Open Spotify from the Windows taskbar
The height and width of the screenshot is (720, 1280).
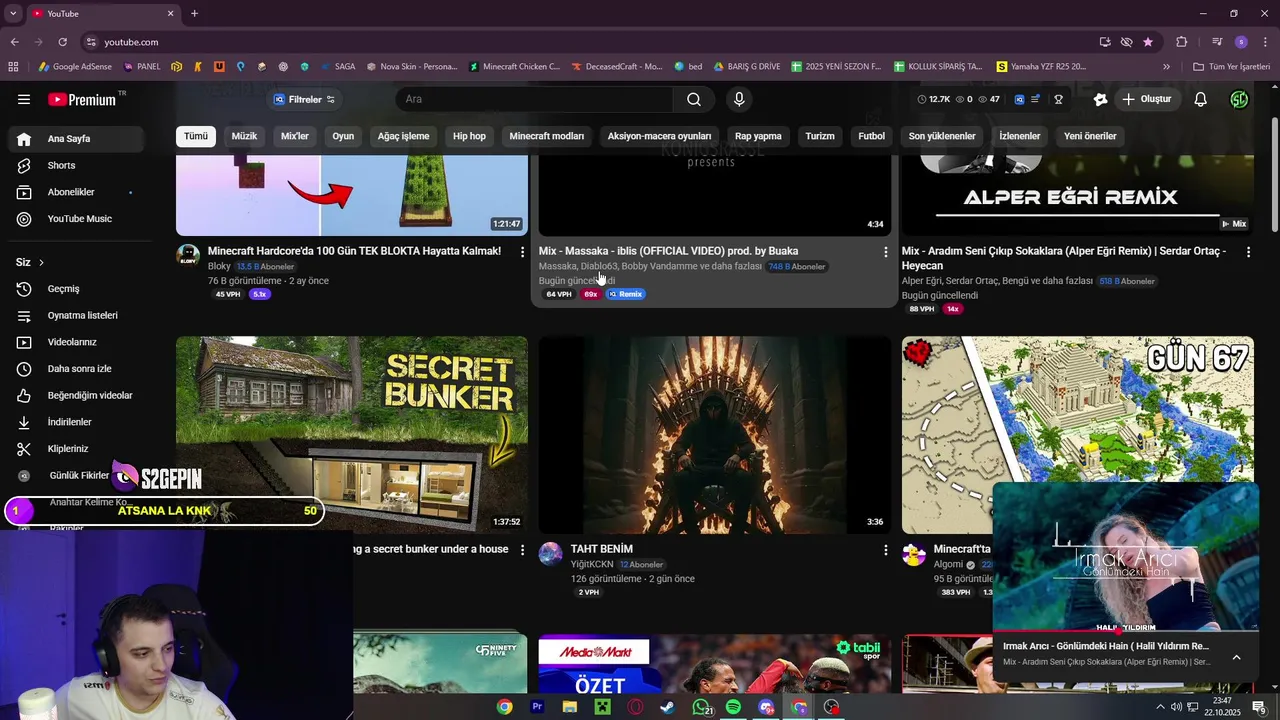[733, 707]
